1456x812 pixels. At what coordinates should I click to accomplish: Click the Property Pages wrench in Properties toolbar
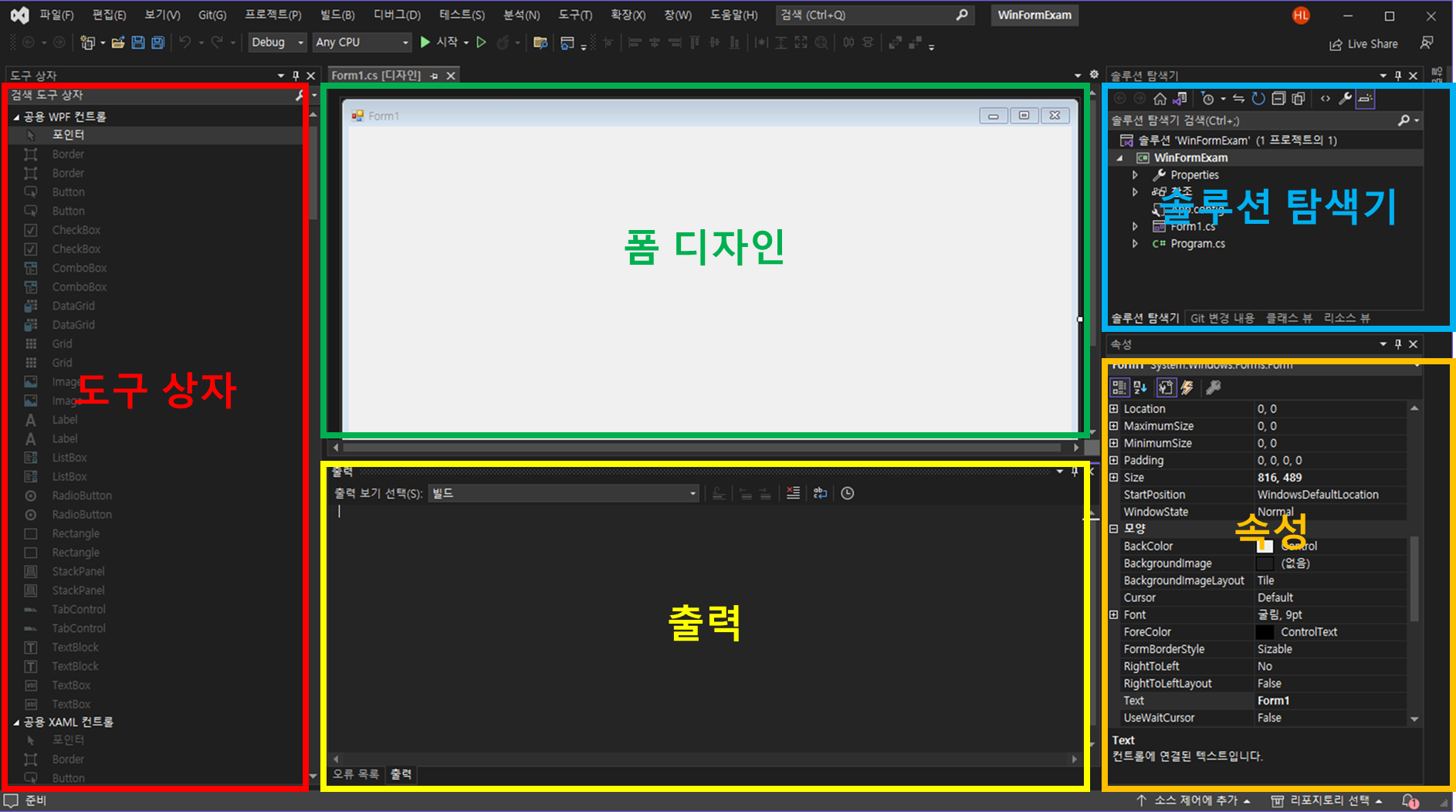(1214, 387)
